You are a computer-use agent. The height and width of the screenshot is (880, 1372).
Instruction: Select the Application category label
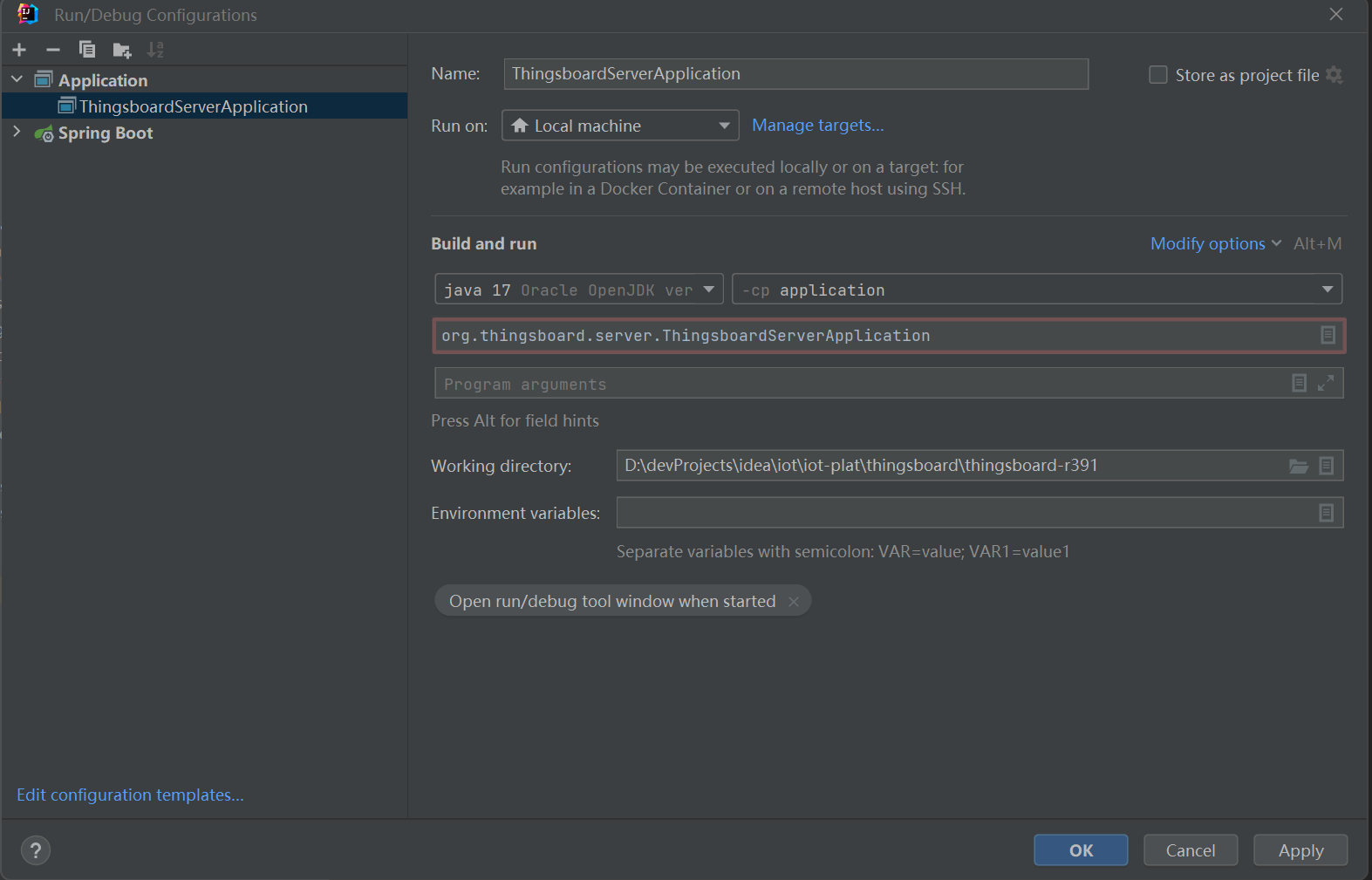pyautogui.click(x=103, y=80)
